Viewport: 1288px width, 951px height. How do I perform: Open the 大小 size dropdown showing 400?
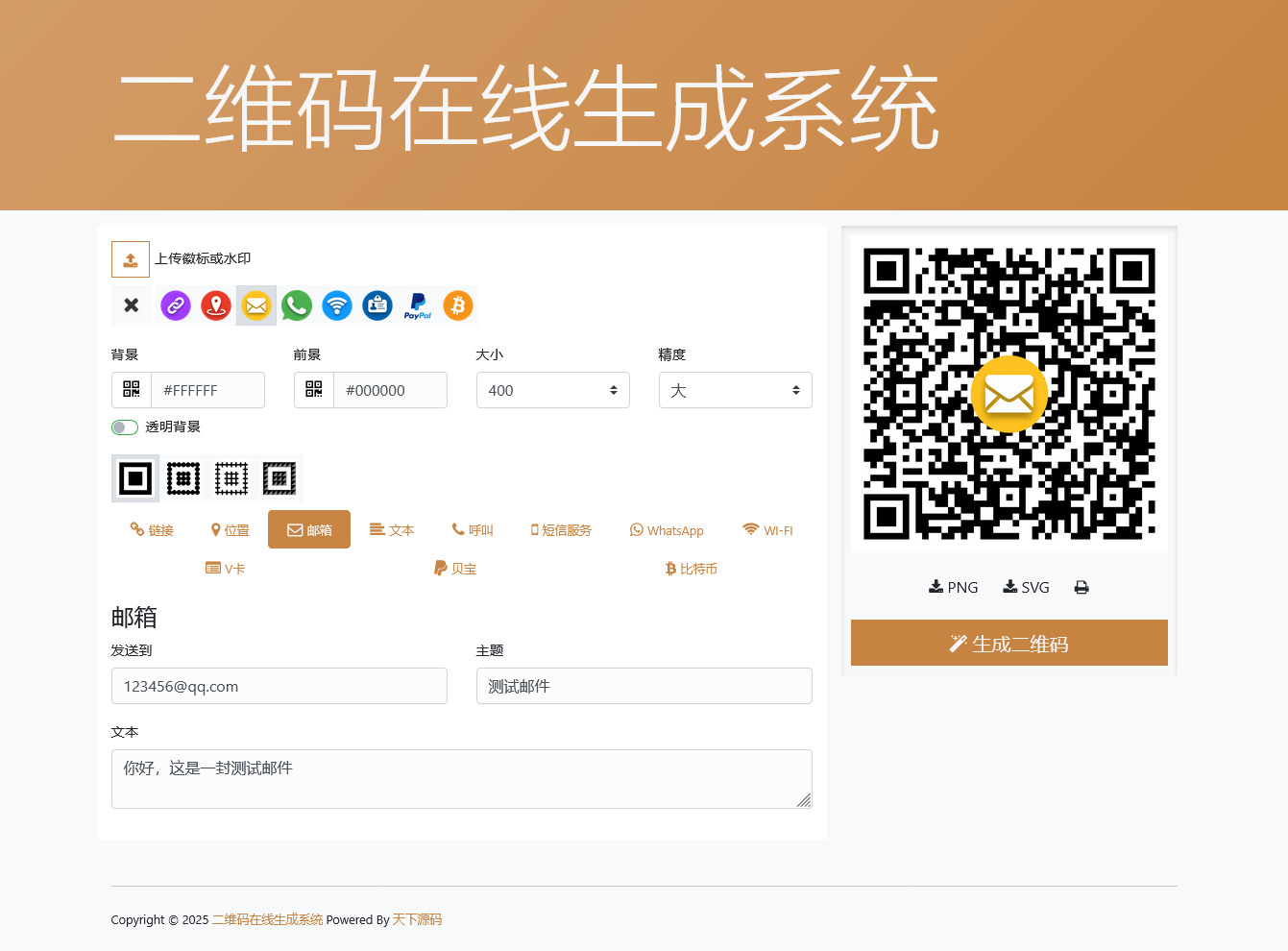(552, 390)
